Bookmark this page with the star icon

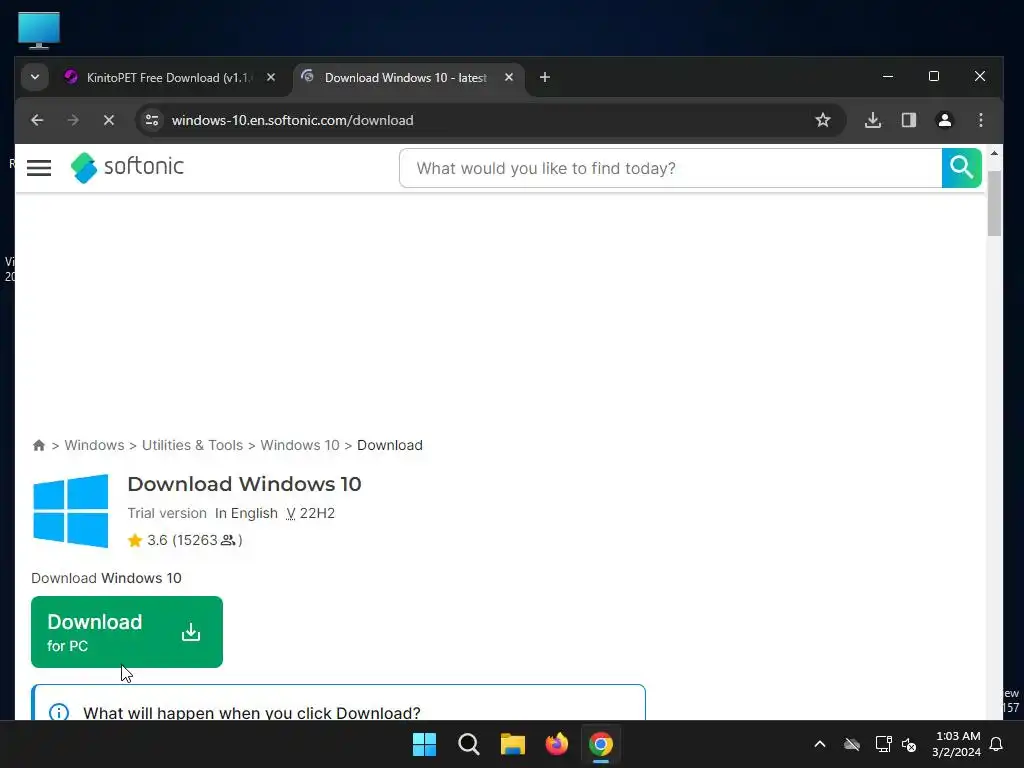point(823,120)
